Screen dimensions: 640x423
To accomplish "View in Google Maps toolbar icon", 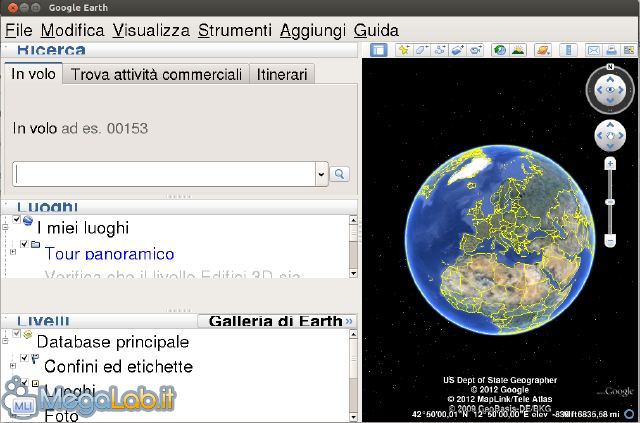I will point(629,50).
